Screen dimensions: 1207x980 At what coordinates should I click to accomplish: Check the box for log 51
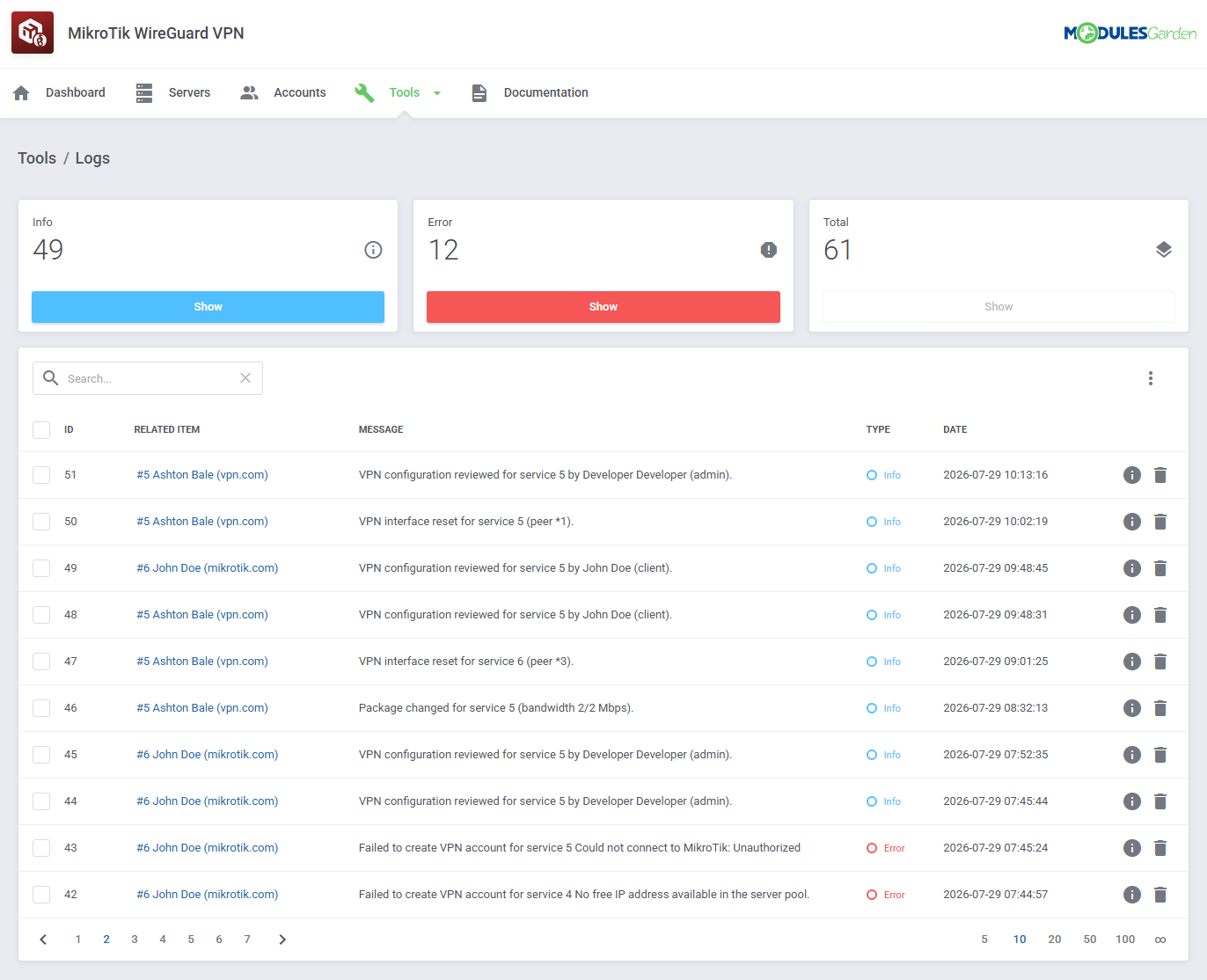pos(41,475)
